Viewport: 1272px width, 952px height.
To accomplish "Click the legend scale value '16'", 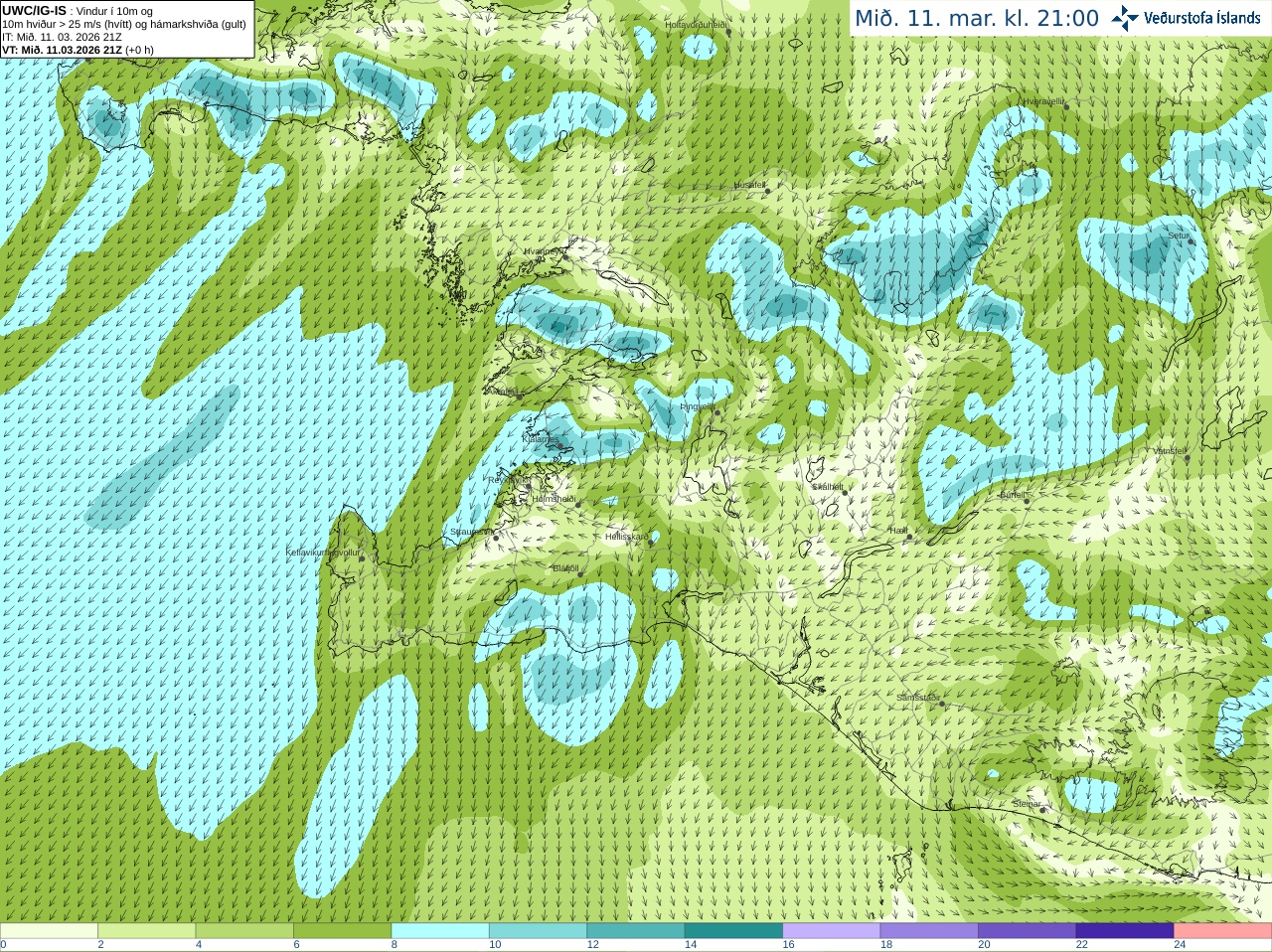I will (x=789, y=945).
